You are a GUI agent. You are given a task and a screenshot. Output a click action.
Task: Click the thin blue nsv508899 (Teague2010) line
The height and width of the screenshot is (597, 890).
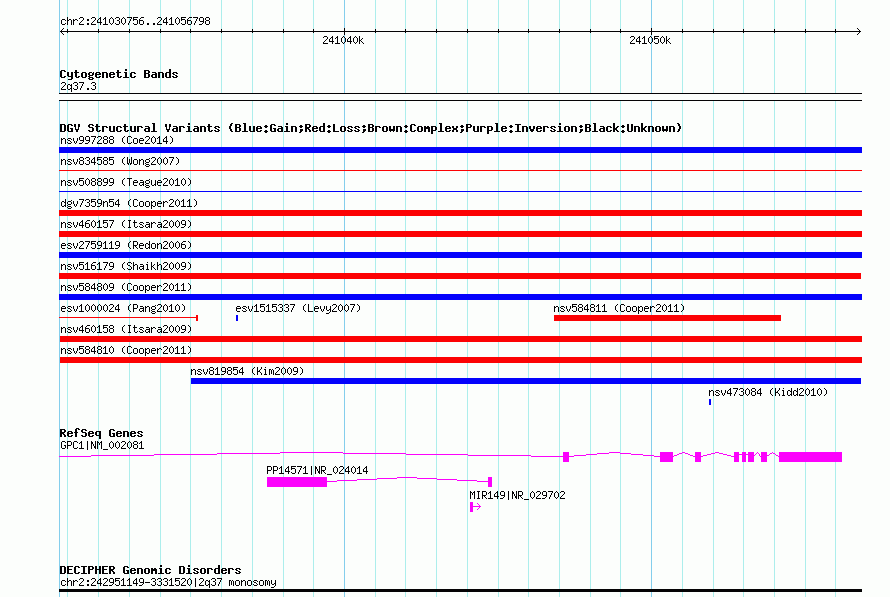(460, 192)
